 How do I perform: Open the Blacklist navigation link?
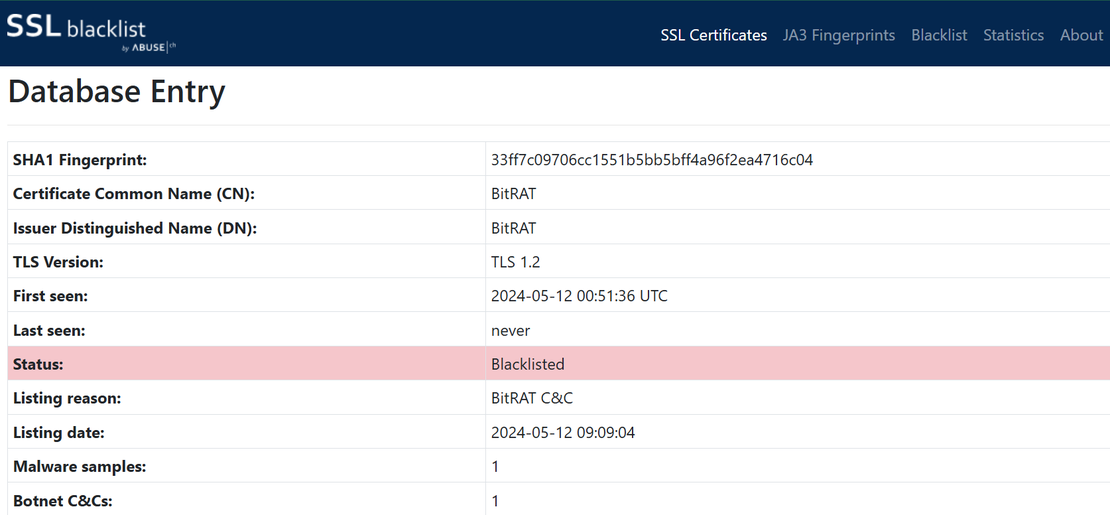[939, 35]
